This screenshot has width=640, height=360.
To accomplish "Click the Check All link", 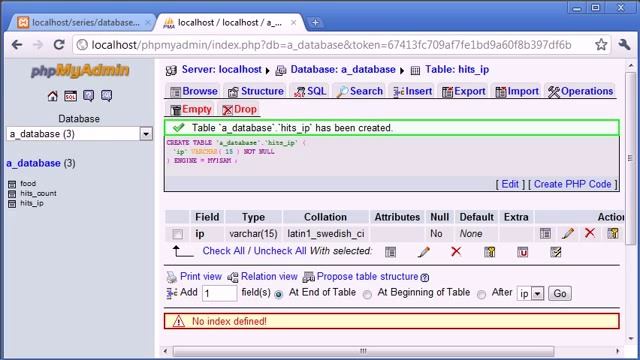I will [x=223, y=251].
